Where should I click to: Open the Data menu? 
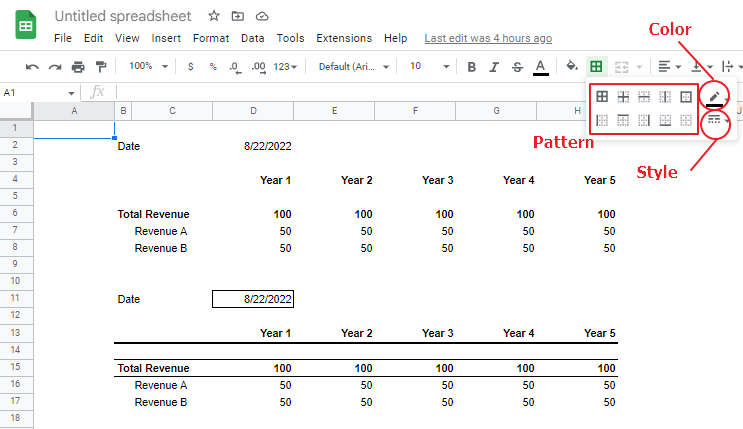pyautogui.click(x=253, y=38)
